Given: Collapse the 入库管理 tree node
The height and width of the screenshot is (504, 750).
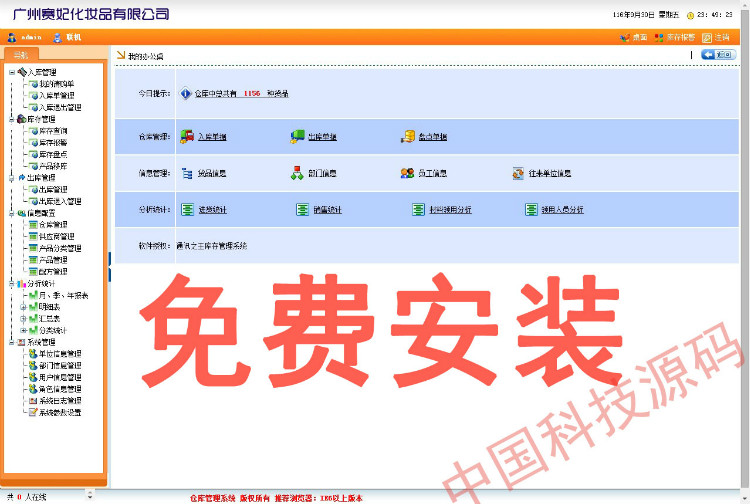Looking at the screenshot, I should tap(11, 72).
